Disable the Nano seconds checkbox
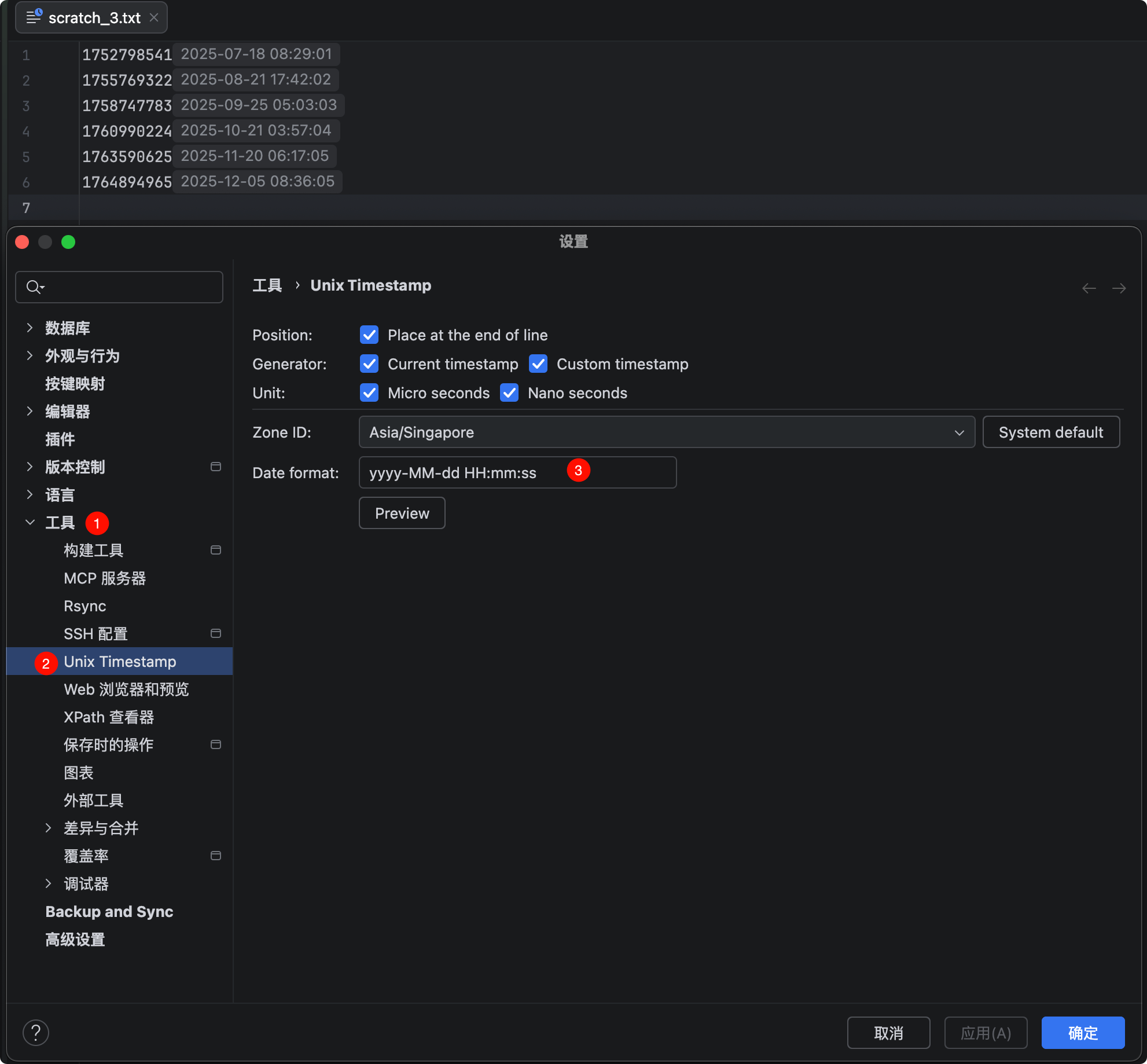This screenshot has width=1147, height=1064. point(509,392)
